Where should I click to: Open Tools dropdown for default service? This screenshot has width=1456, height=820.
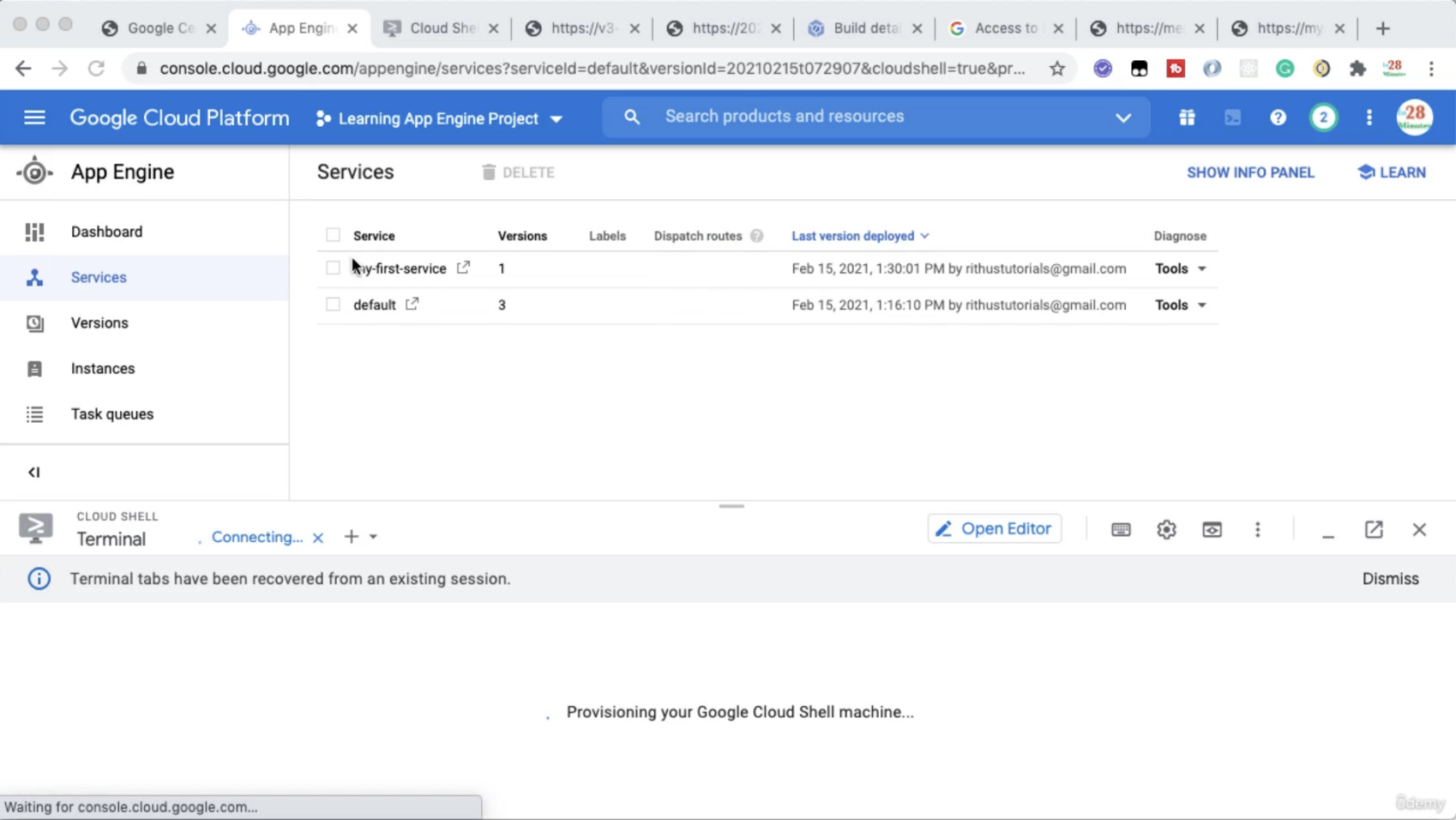pos(1180,304)
